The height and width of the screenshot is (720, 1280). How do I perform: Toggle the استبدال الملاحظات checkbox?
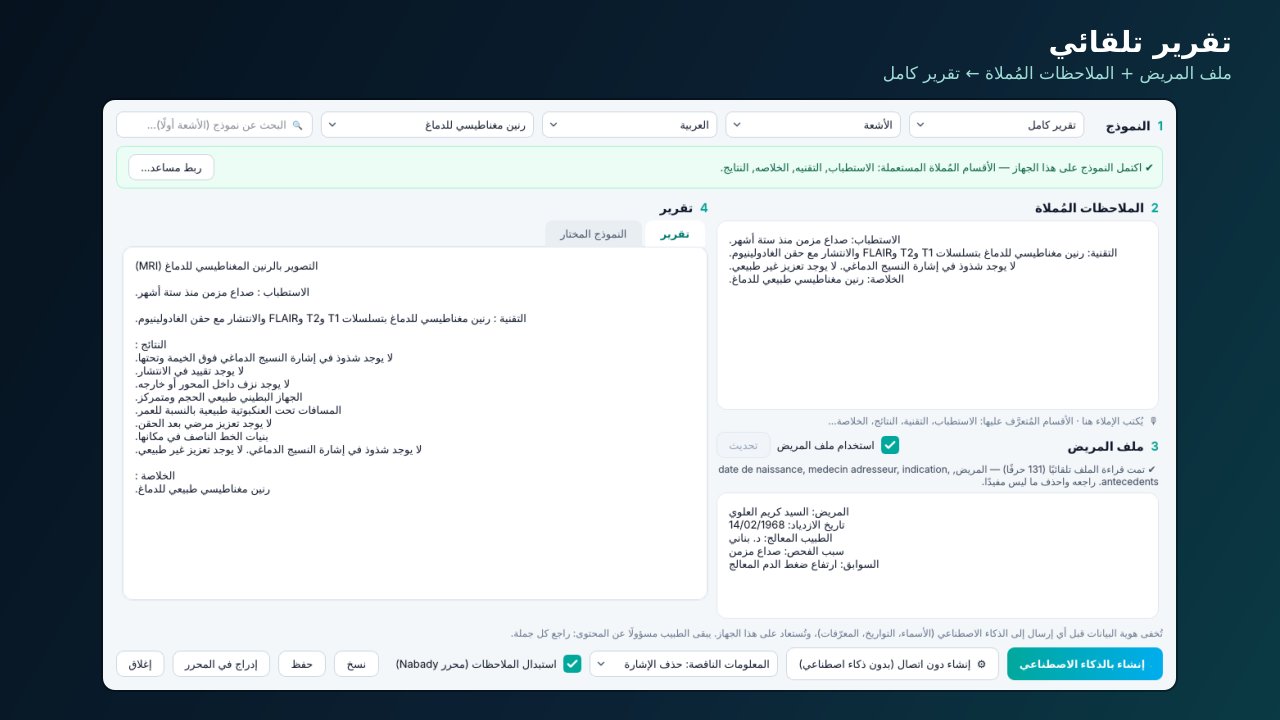coord(572,664)
